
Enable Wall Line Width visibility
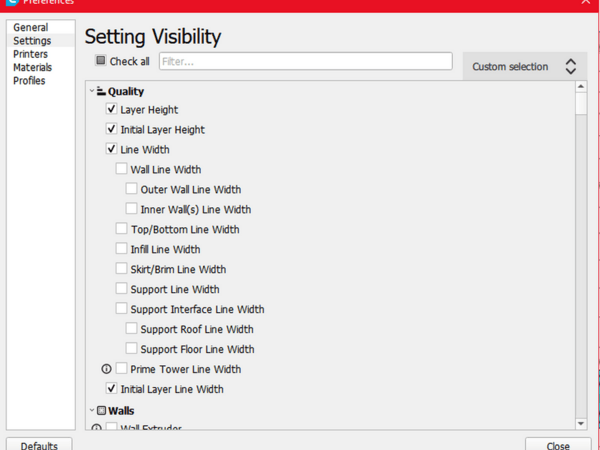click(122, 170)
